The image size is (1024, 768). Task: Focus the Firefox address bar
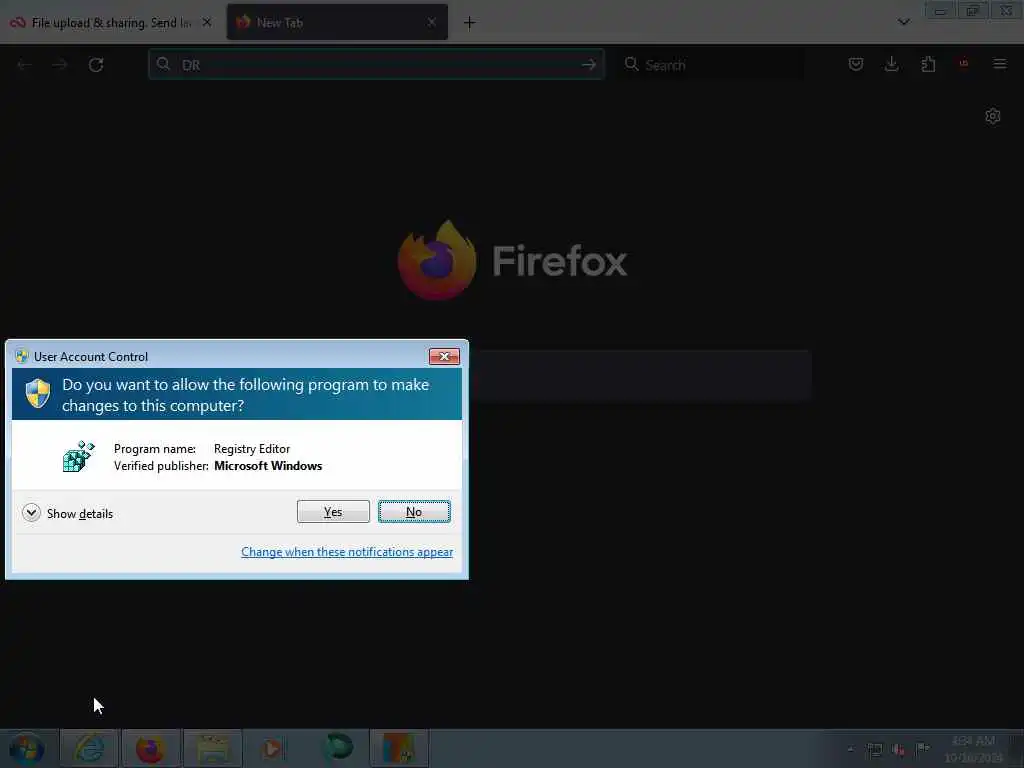376,65
